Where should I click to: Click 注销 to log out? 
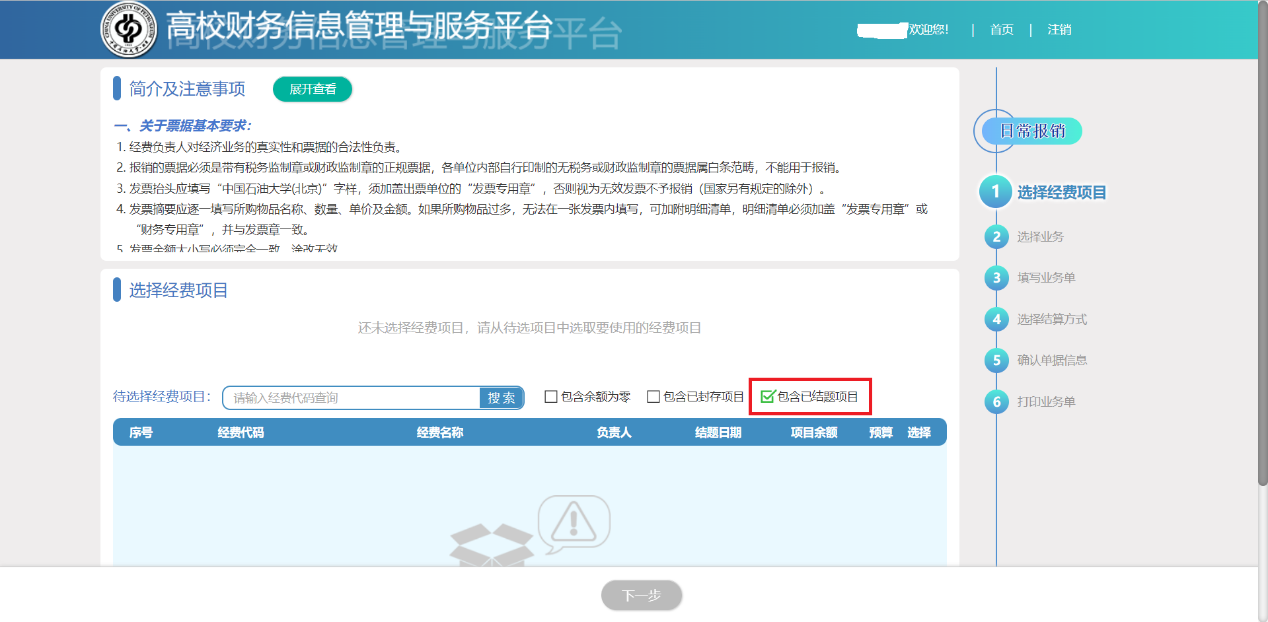(1059, 30)
